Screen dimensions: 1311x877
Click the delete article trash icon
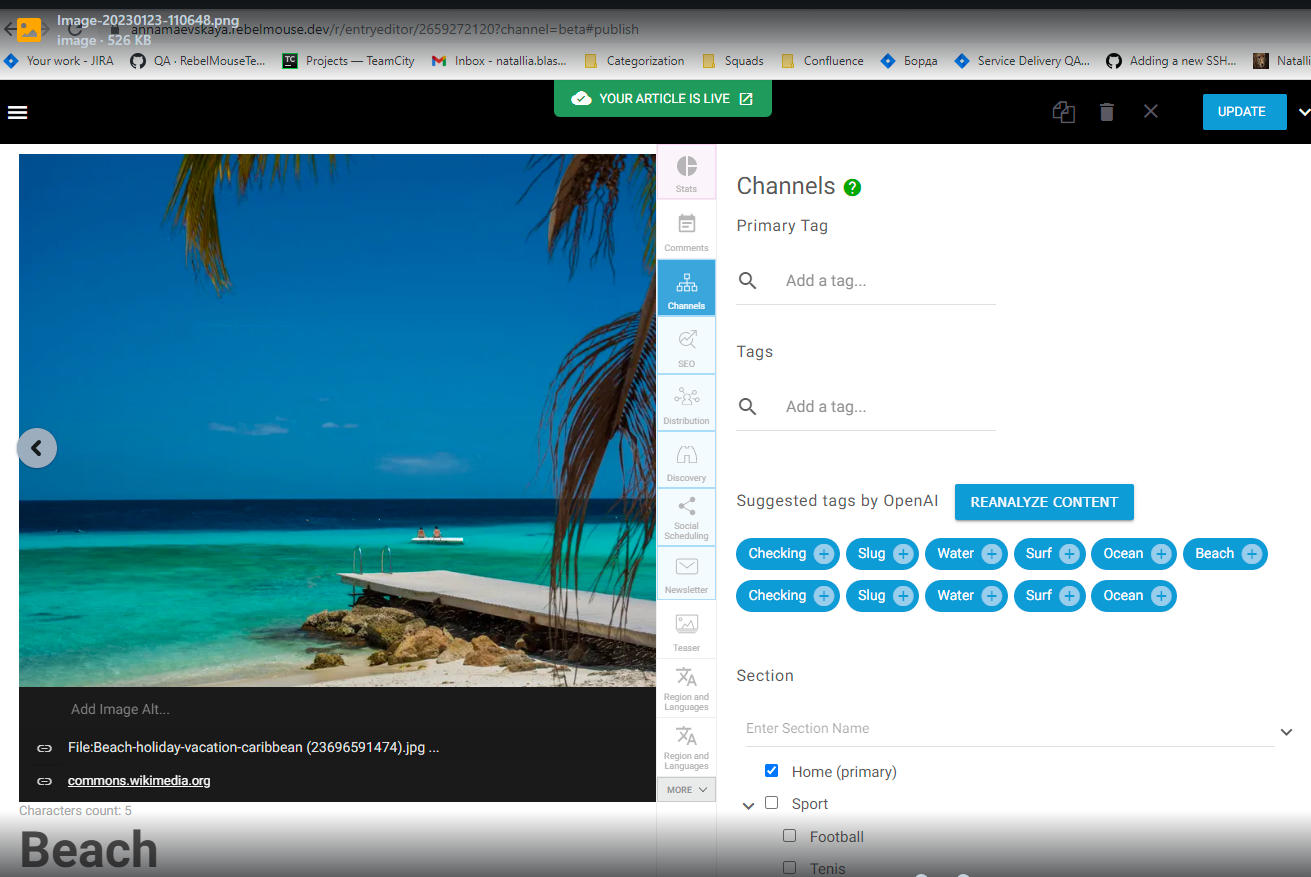[x=1106, y=112]
